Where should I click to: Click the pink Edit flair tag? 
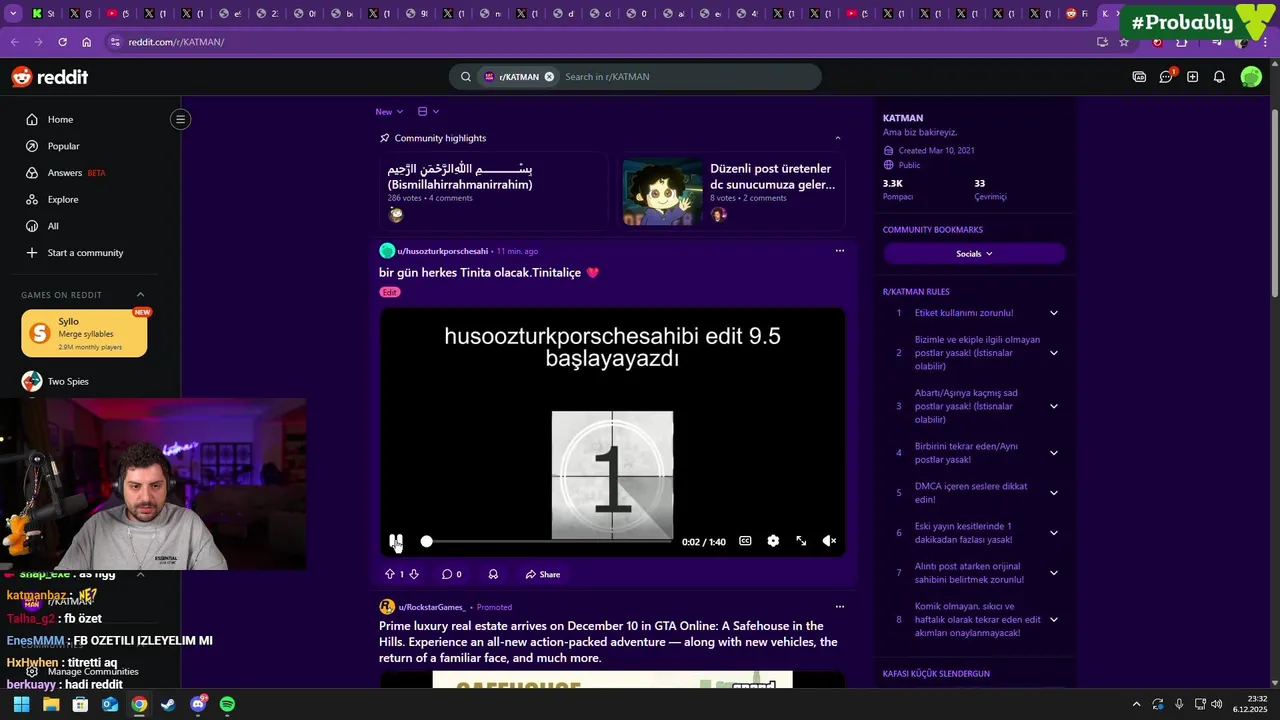pyautogui.click(x=390, y=292)
